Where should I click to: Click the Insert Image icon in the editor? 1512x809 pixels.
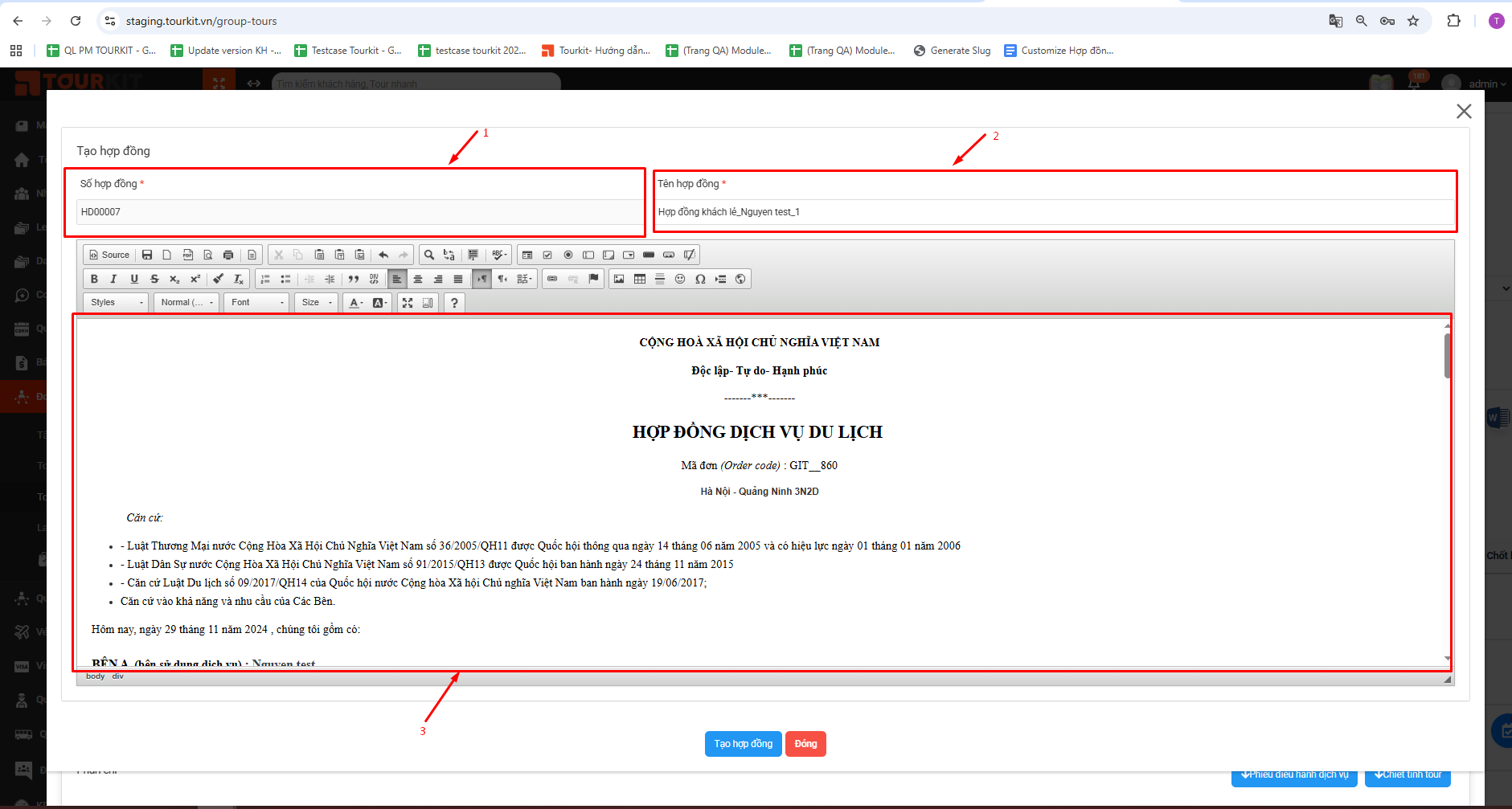pos(619,279)
